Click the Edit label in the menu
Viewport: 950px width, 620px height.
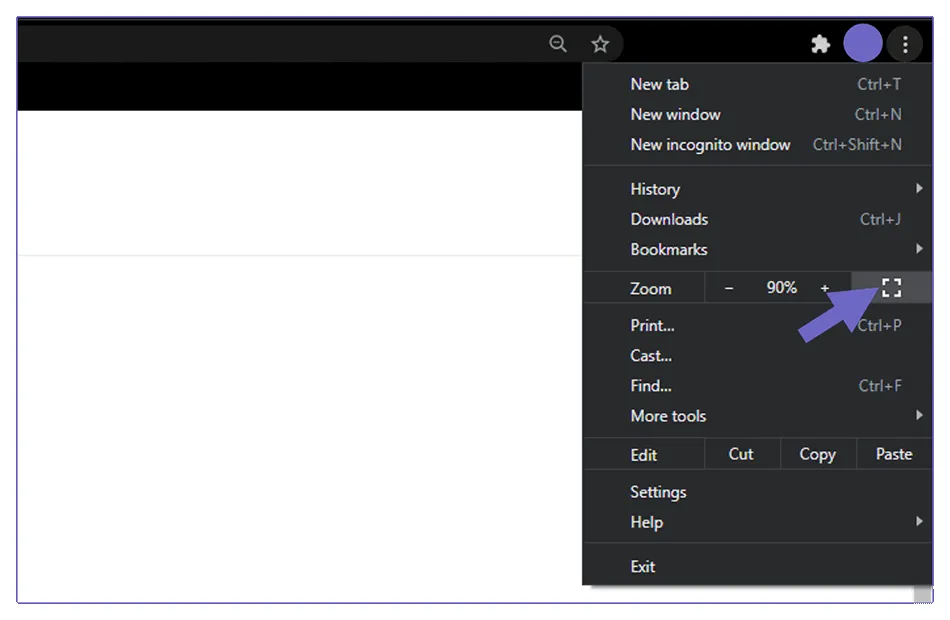[x=643, y=455]
